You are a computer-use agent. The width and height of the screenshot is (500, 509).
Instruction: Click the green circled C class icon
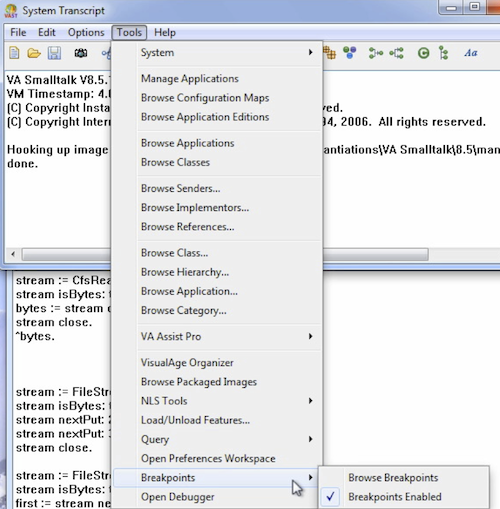423,53
